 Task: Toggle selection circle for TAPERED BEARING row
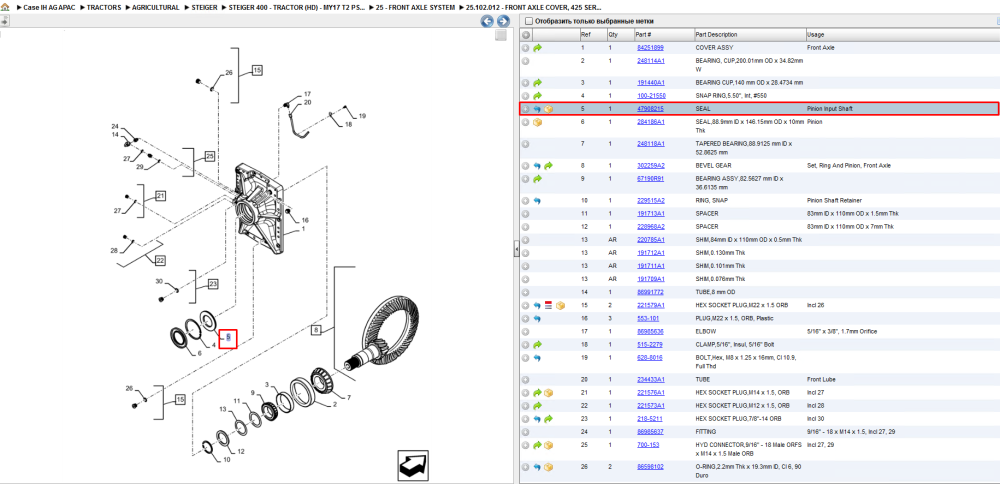(526, 144)
